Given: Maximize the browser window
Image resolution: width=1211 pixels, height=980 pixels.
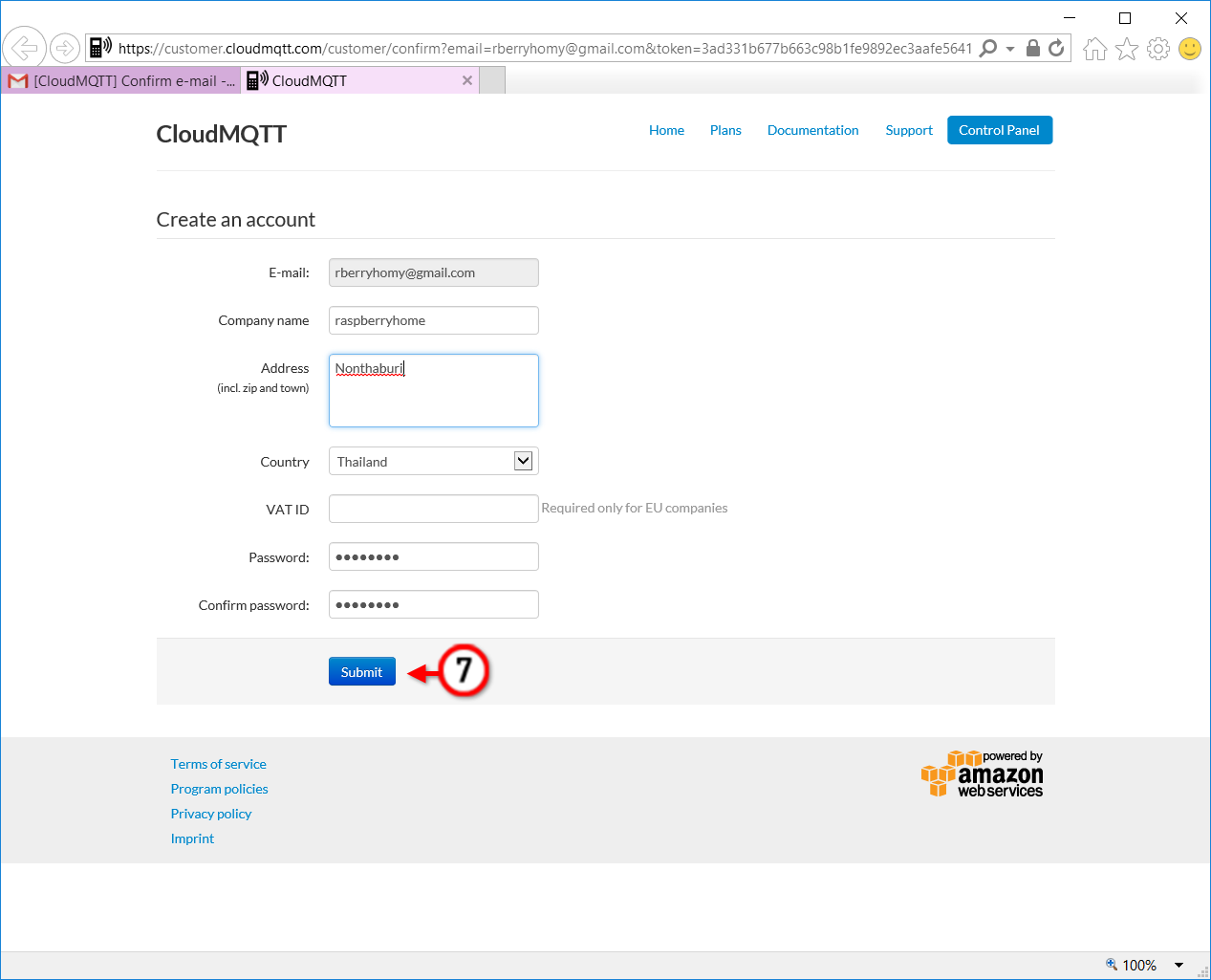Looking at the screenshot, I should [1125, 17].
